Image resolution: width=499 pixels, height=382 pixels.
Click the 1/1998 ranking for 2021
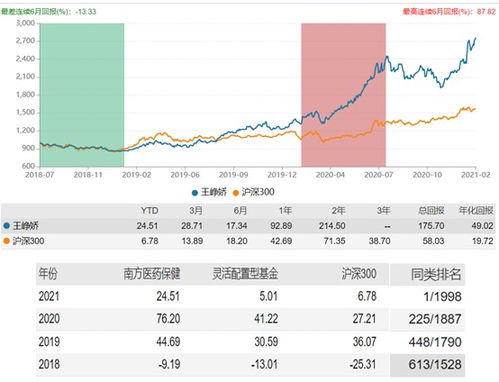442,297
